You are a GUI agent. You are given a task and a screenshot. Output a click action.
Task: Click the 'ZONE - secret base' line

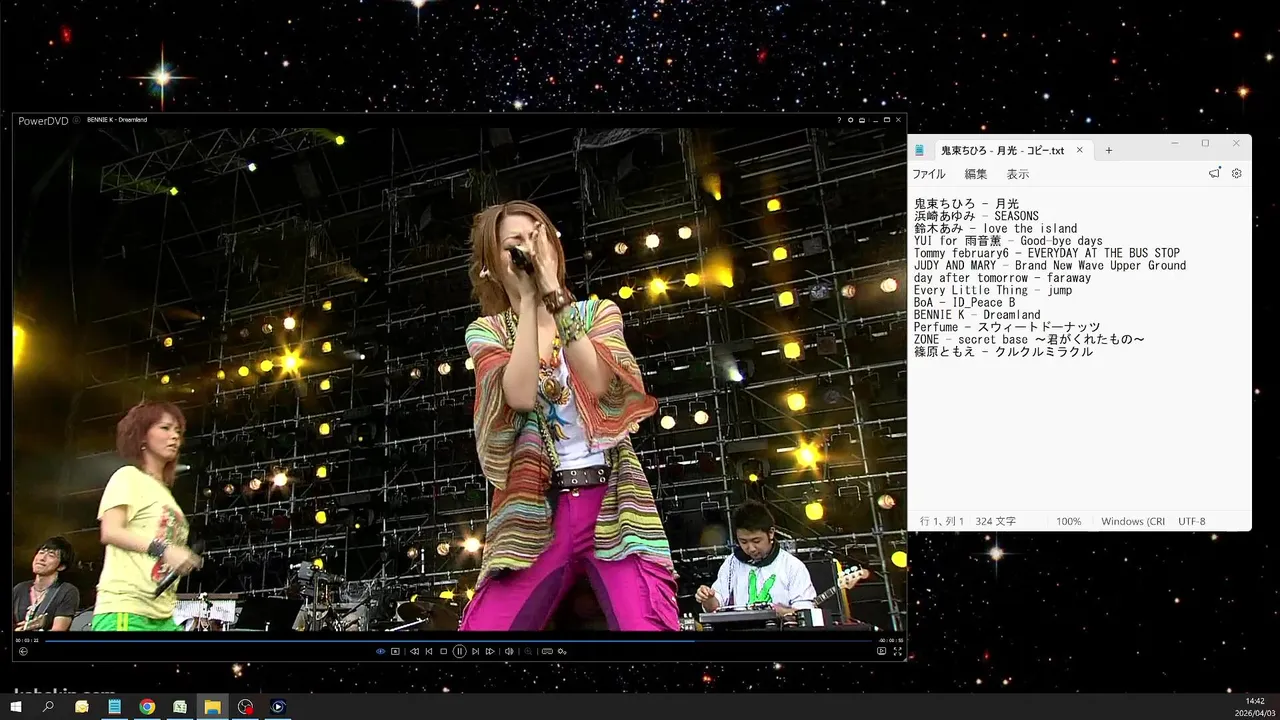pos(1029,339)
